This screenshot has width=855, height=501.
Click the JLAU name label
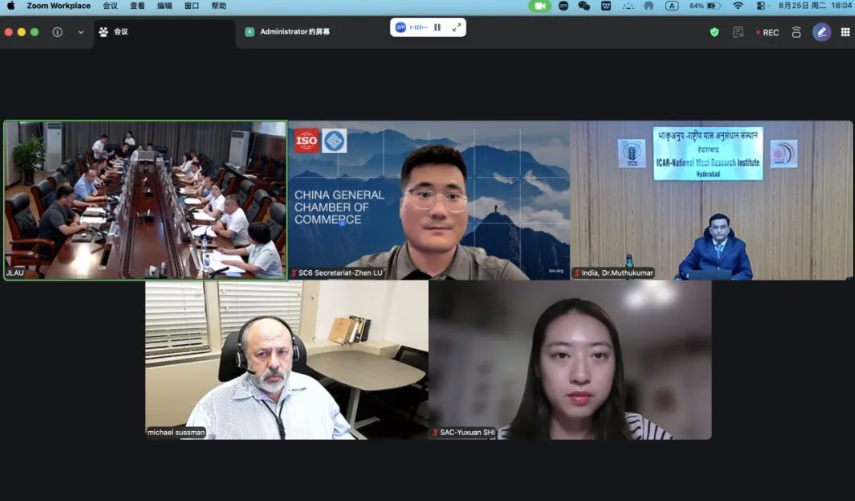[15, 273]
